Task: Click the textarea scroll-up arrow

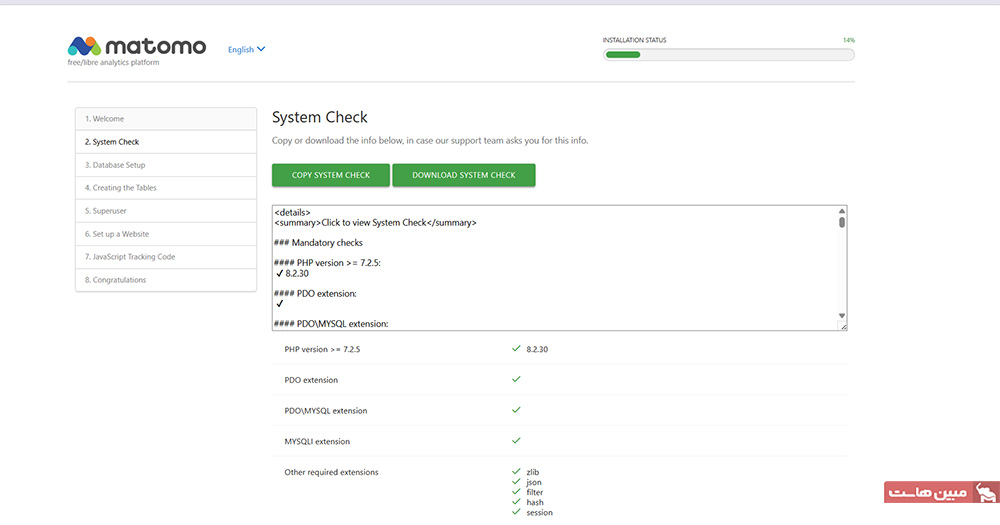Action: pos(842,211)
